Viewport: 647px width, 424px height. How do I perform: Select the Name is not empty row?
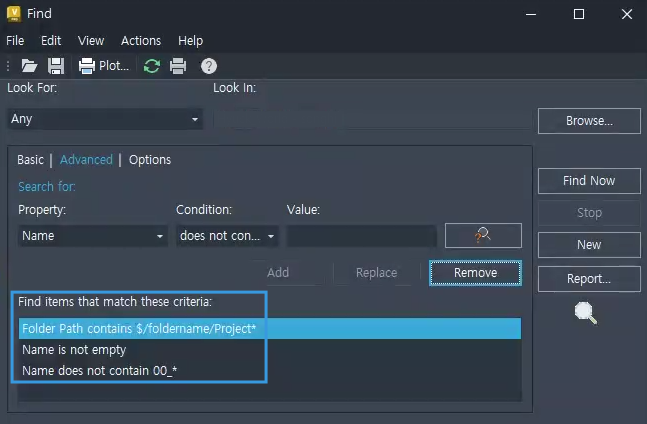(x=270, y=350)
